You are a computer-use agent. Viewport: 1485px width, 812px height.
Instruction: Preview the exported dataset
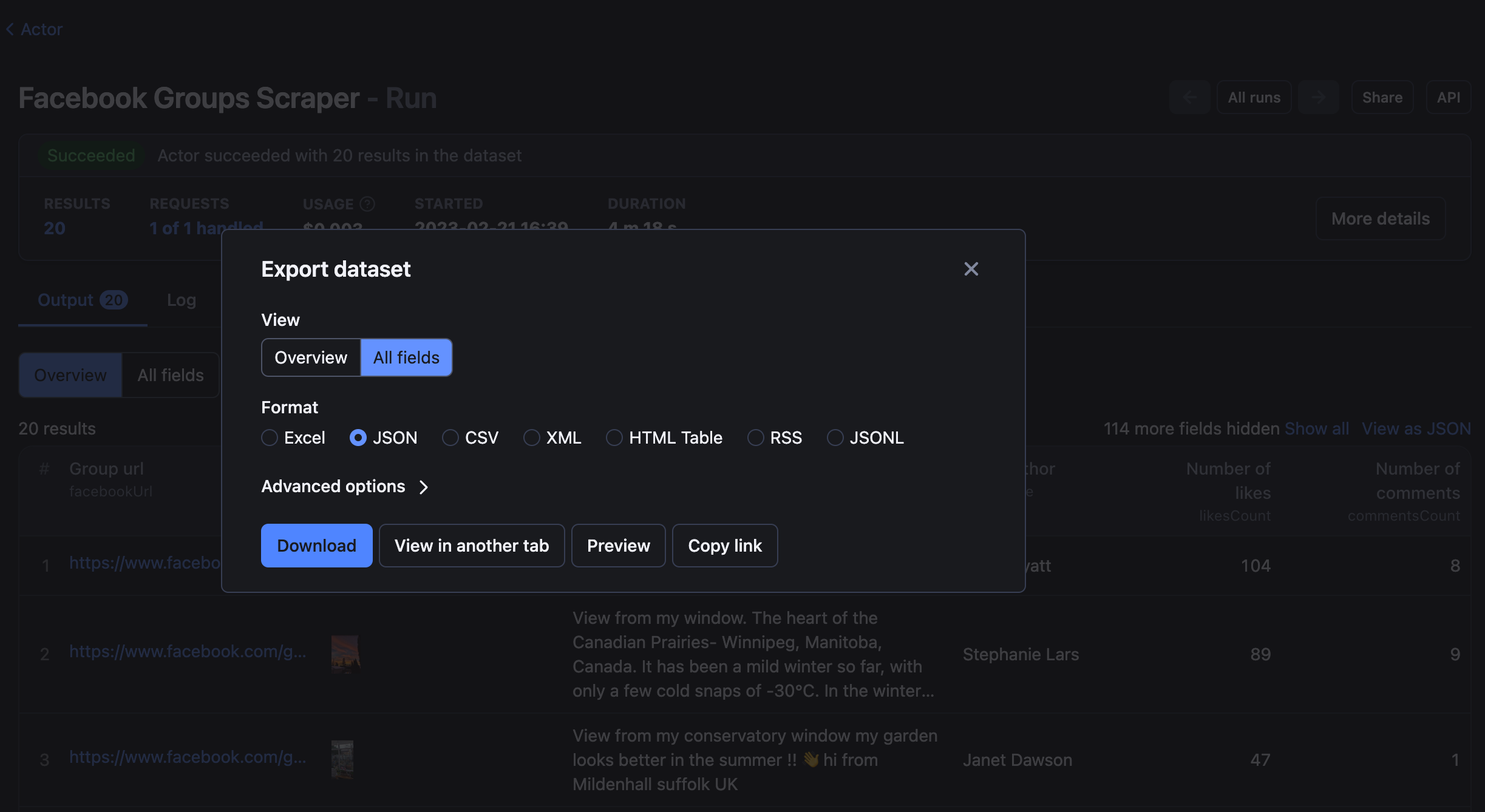click(619, 546)
